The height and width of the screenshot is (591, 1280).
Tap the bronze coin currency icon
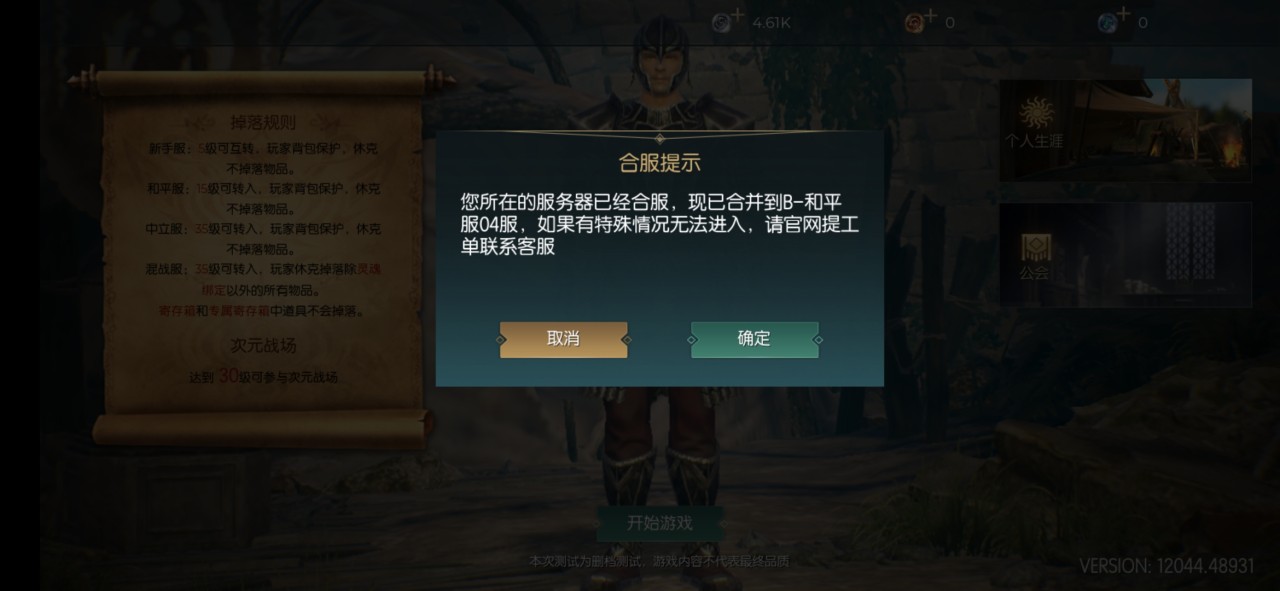(913, 23)
